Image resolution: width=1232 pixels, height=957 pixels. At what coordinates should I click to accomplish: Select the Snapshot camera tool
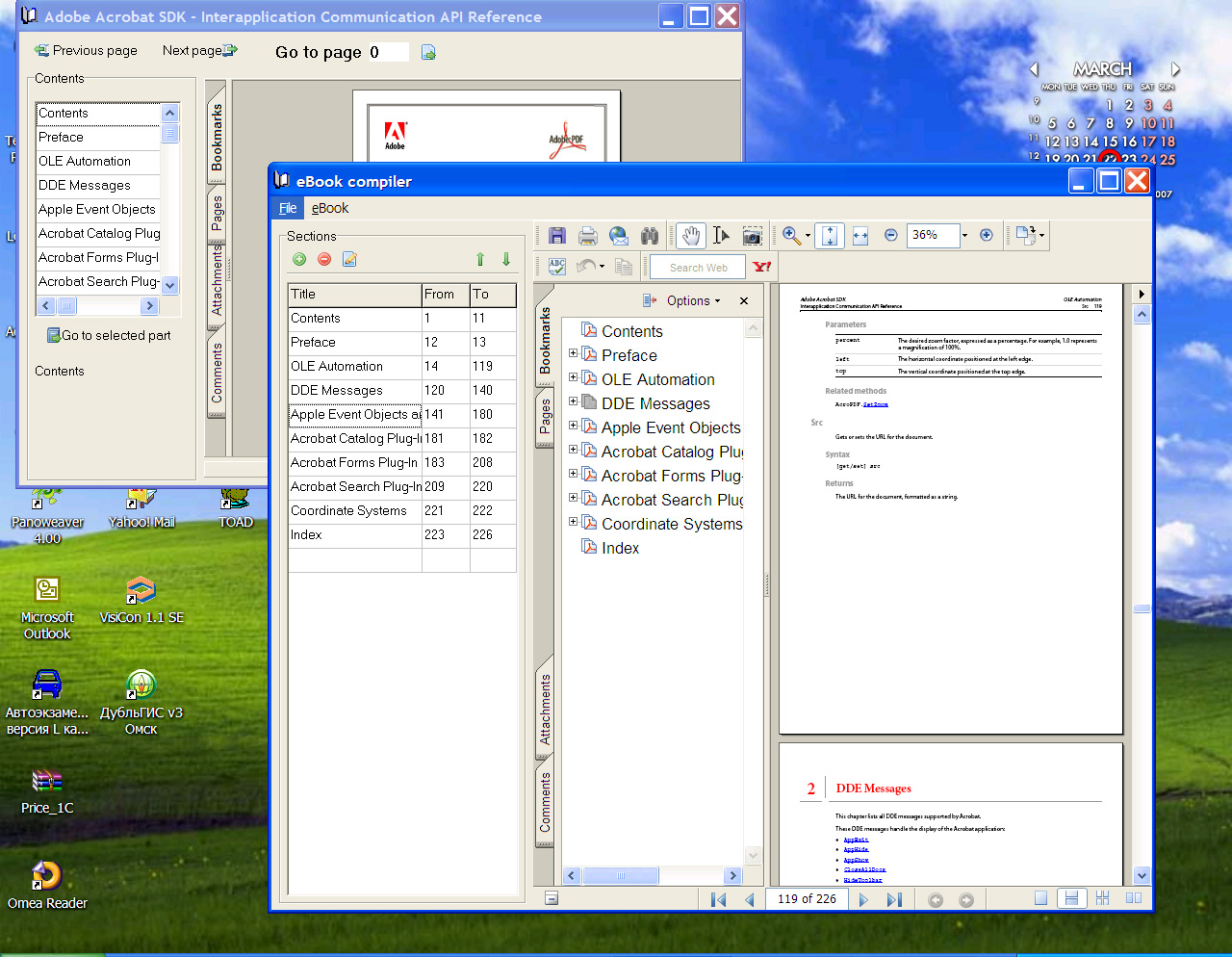tap(753, 236)
